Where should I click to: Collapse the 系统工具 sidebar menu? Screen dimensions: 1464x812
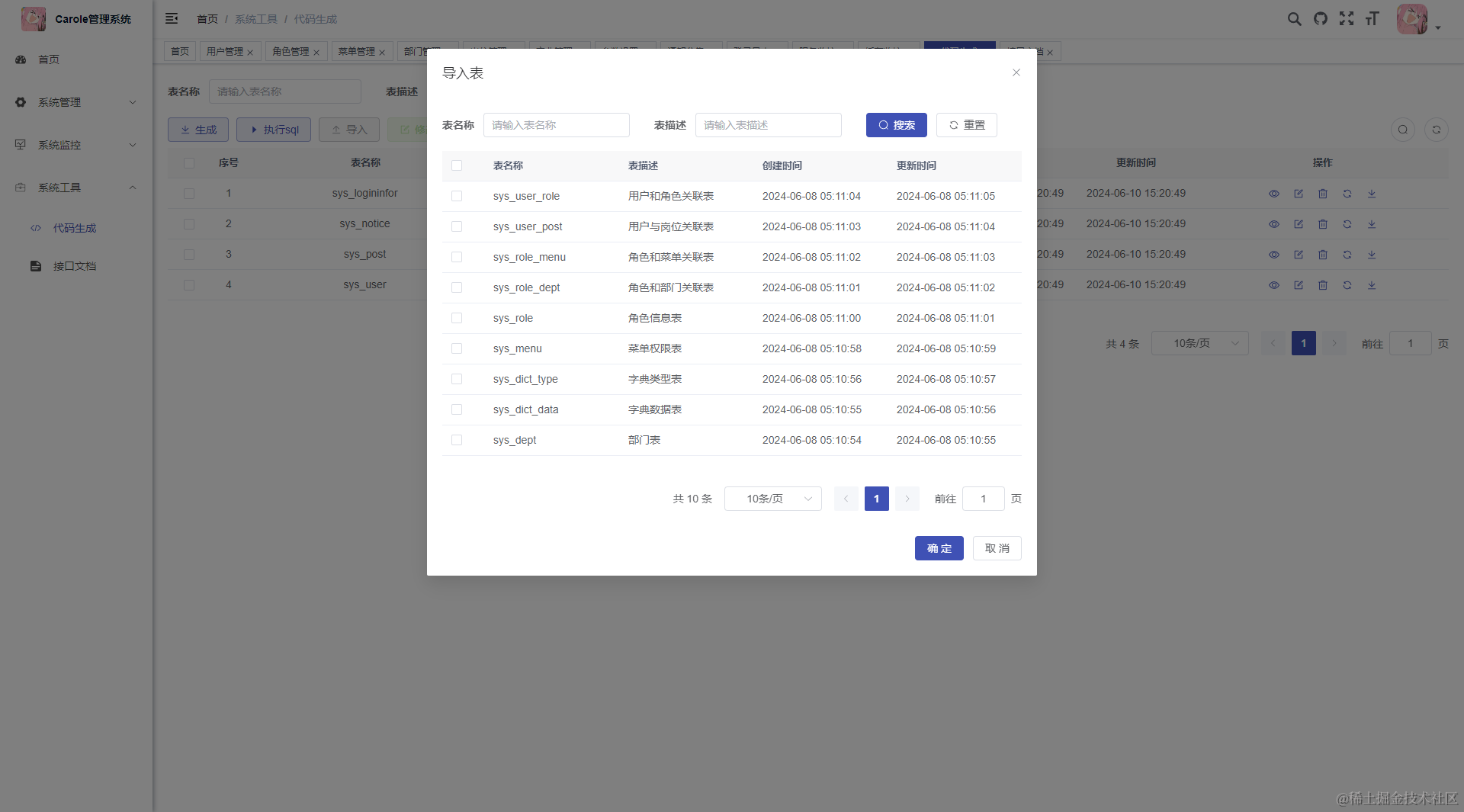coord(76,188)
